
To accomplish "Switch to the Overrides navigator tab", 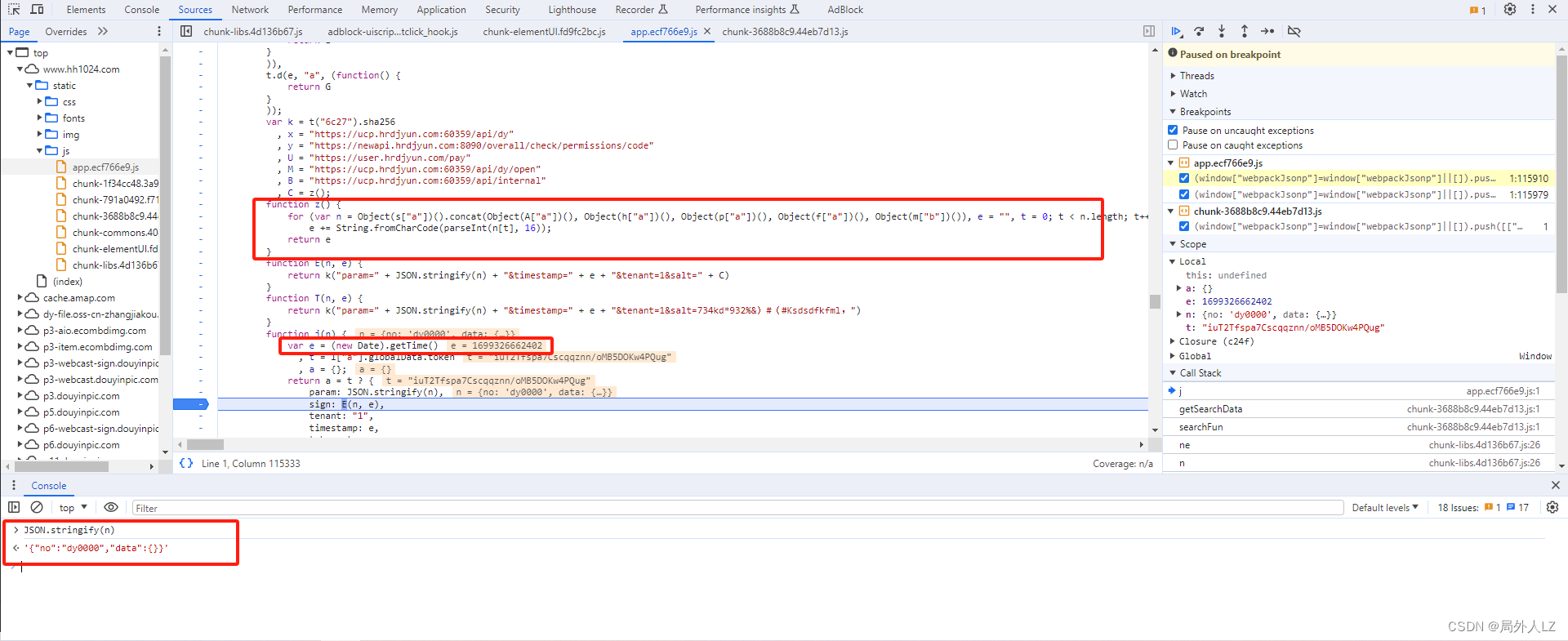I will coord(66,31).
